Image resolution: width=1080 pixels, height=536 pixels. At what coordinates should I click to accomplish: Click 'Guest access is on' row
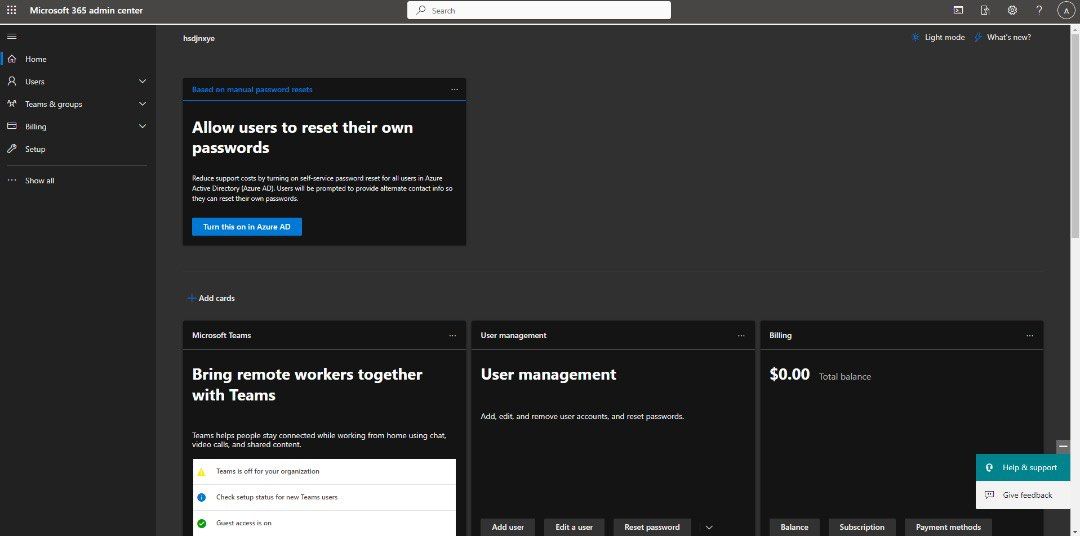tap(324, 523)
